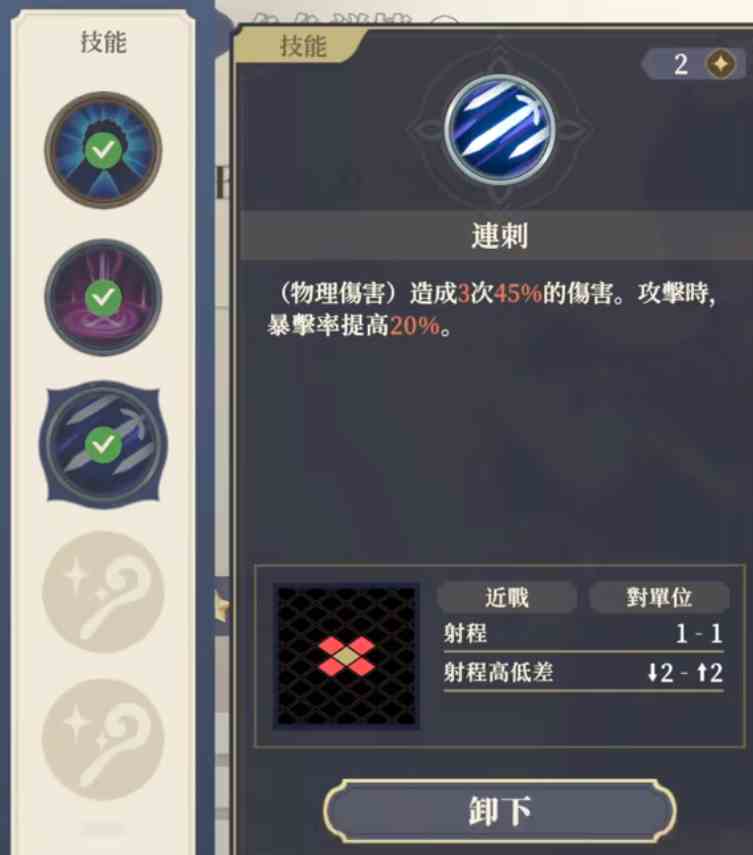The image size is (753, 855).
Task: Toggle checkmark on blade skill slot
Action: [x=103, y=445]
